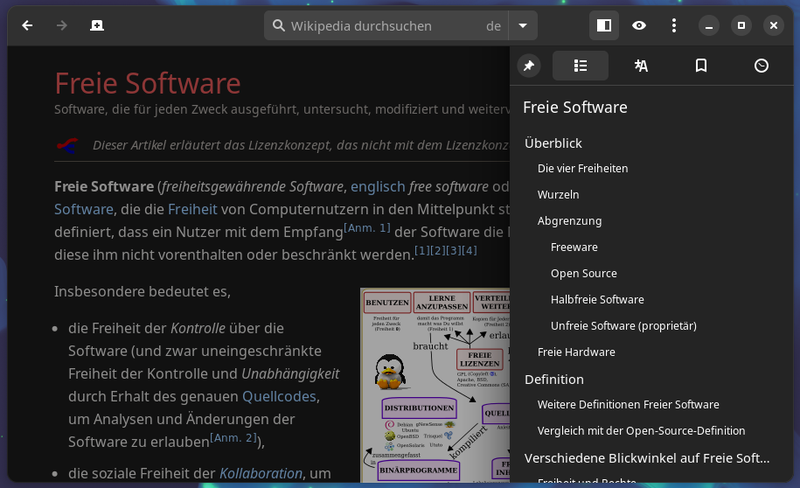Follow the 'Quellcodes' link
Viewport: 800px width, 488px height.
(279, 397)
